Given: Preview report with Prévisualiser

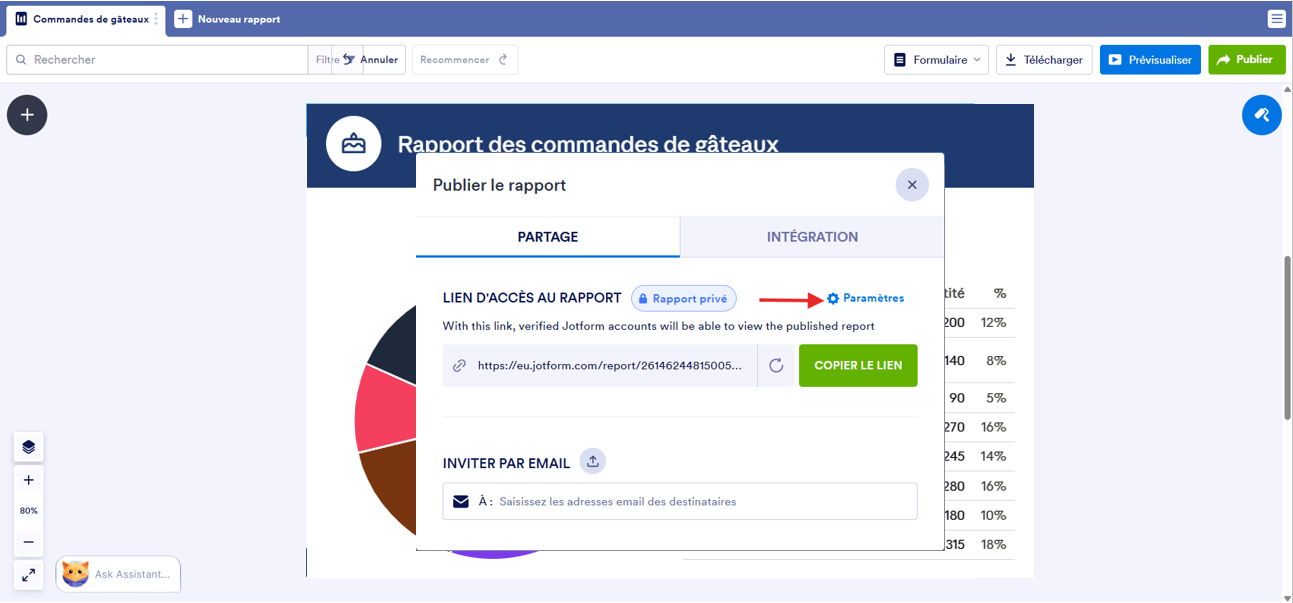Looking at the screenshot, I should coord(1151,60).
